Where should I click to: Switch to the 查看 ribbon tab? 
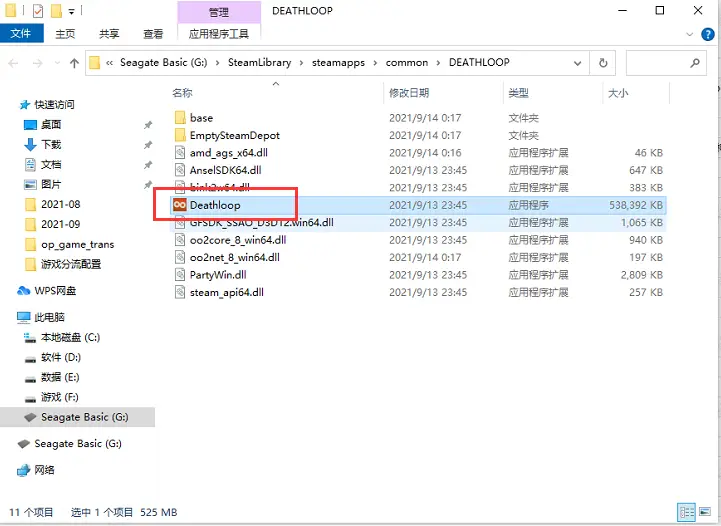tap(153, 34)
